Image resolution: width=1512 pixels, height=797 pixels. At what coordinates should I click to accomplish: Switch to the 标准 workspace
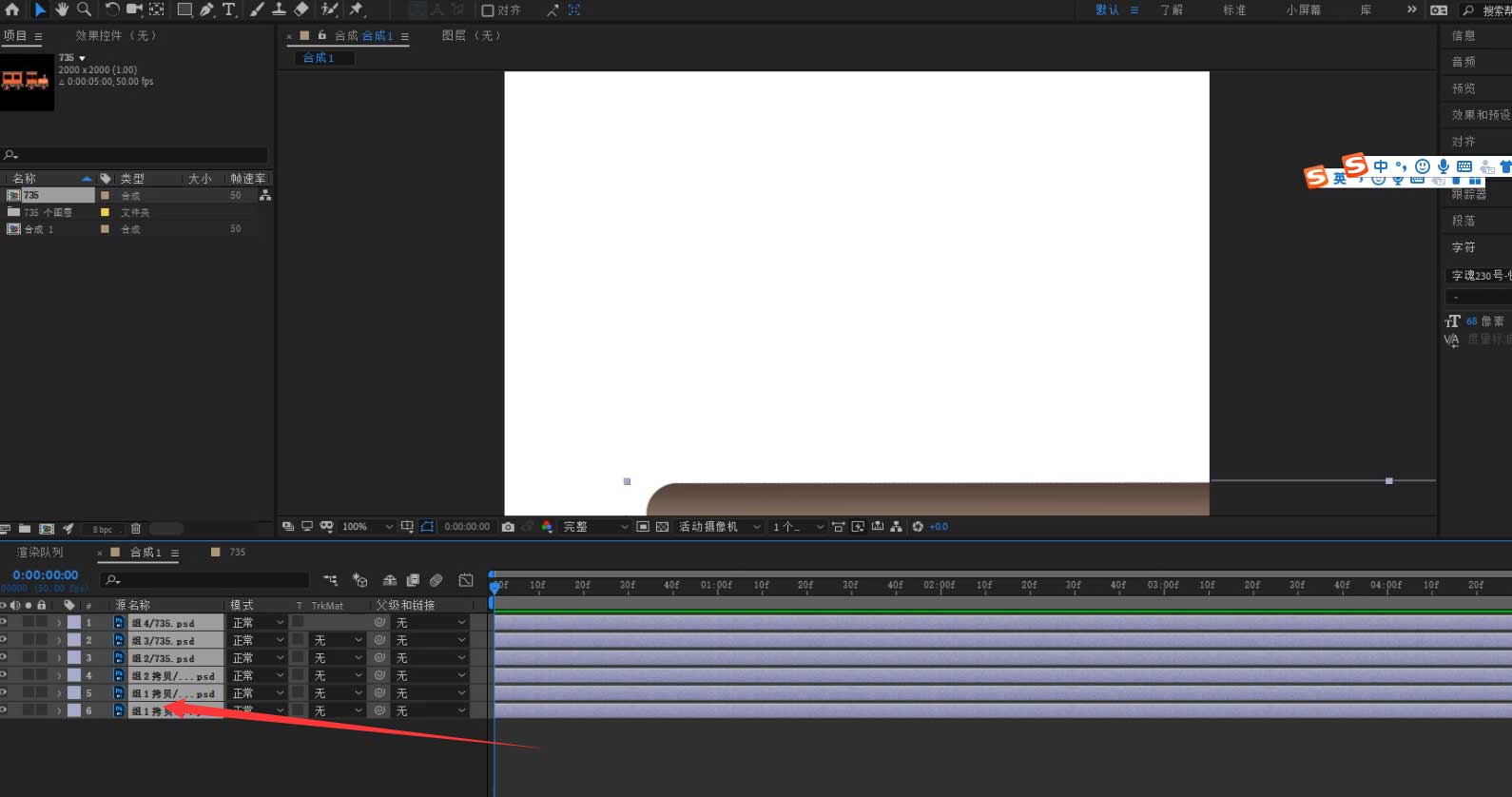click(x=1234, y=10)
